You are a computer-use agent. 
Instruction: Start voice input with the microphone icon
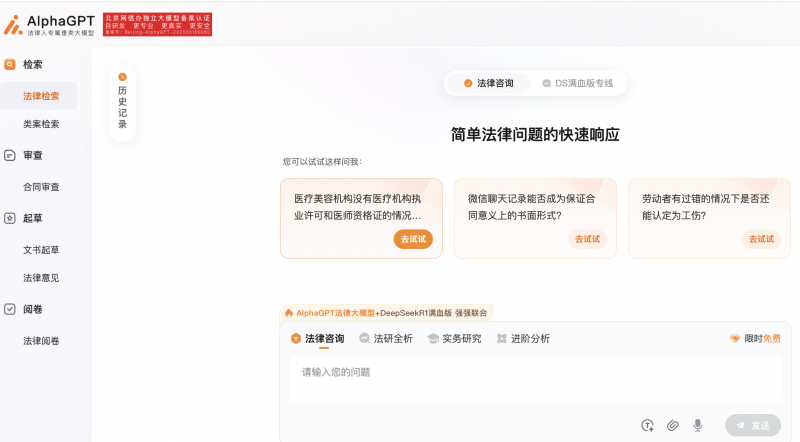pos(698,425)
